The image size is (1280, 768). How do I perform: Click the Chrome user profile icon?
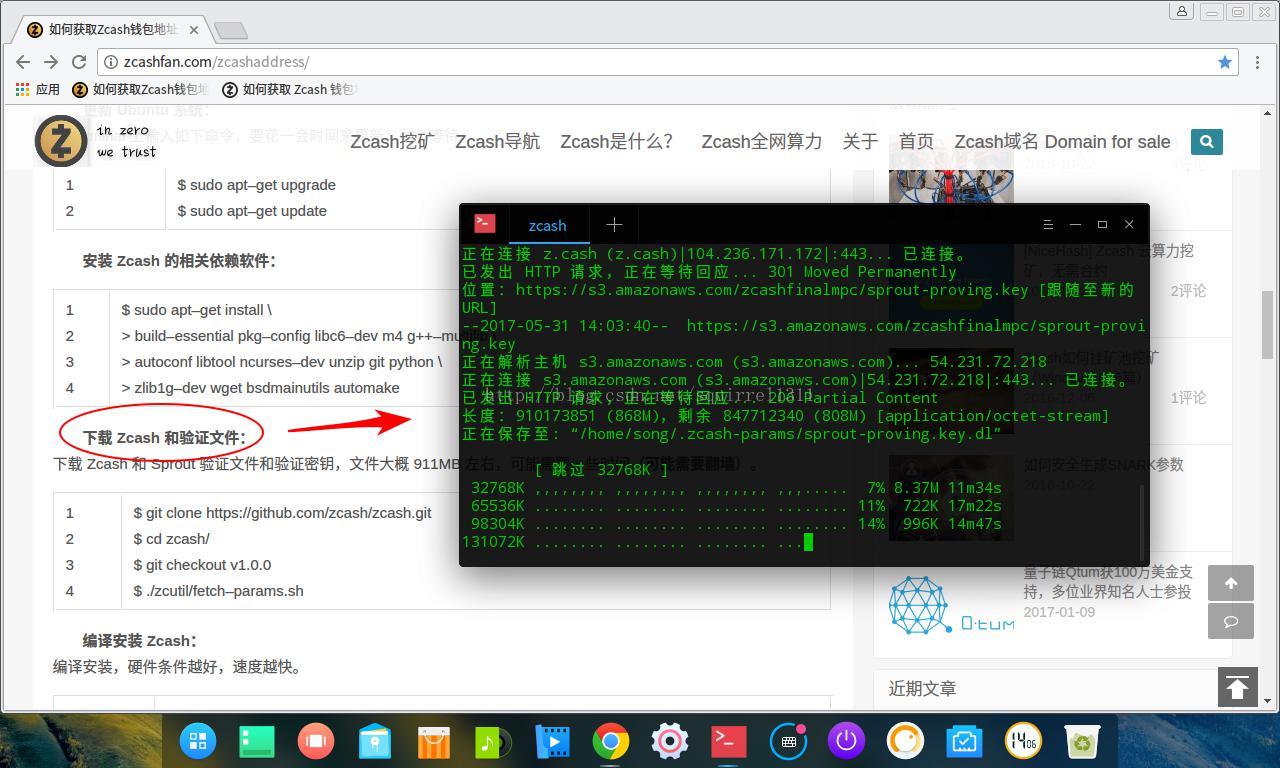tap(1182, 11)
